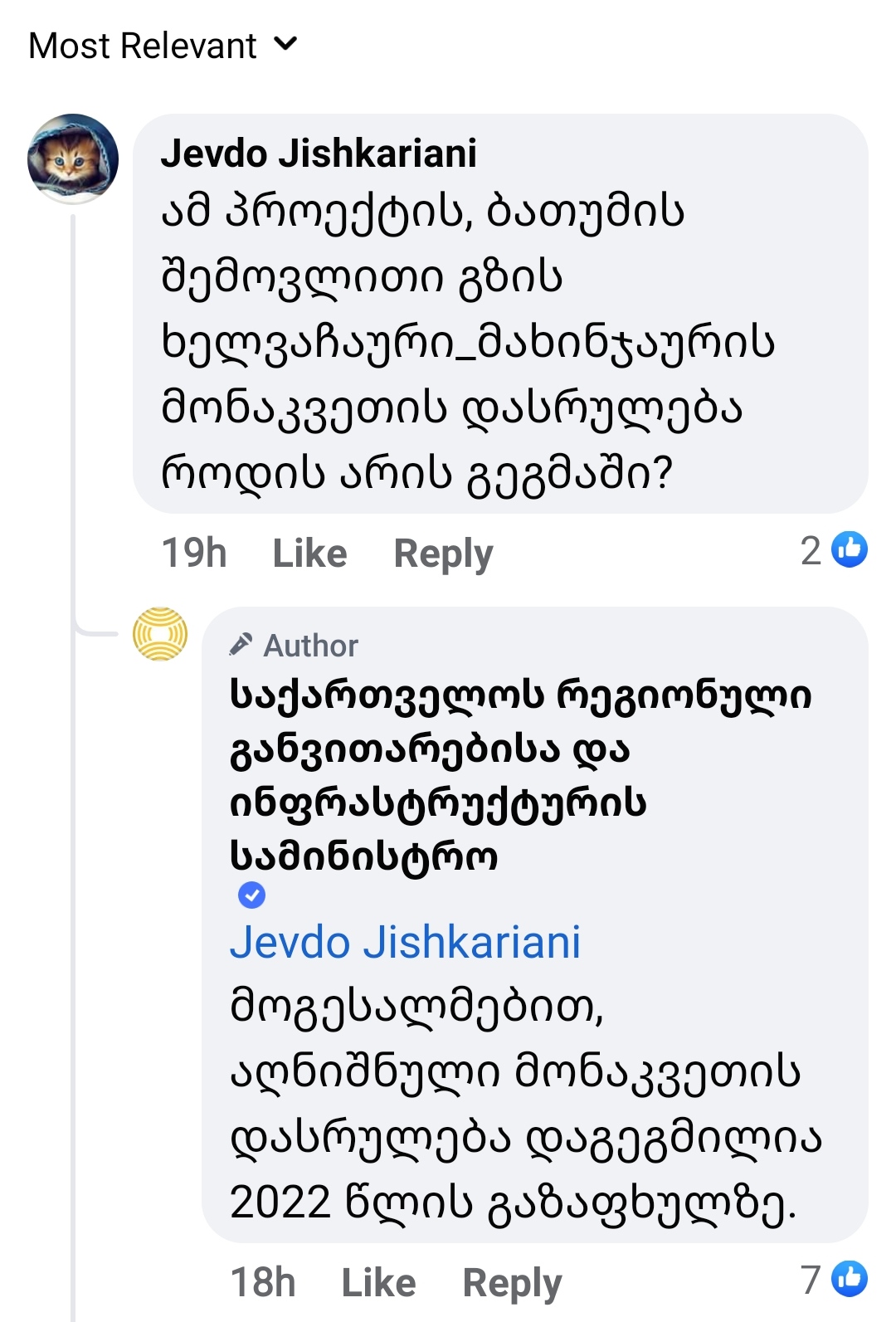Open the cat profile picture avatar

click(x=73, y=159)
